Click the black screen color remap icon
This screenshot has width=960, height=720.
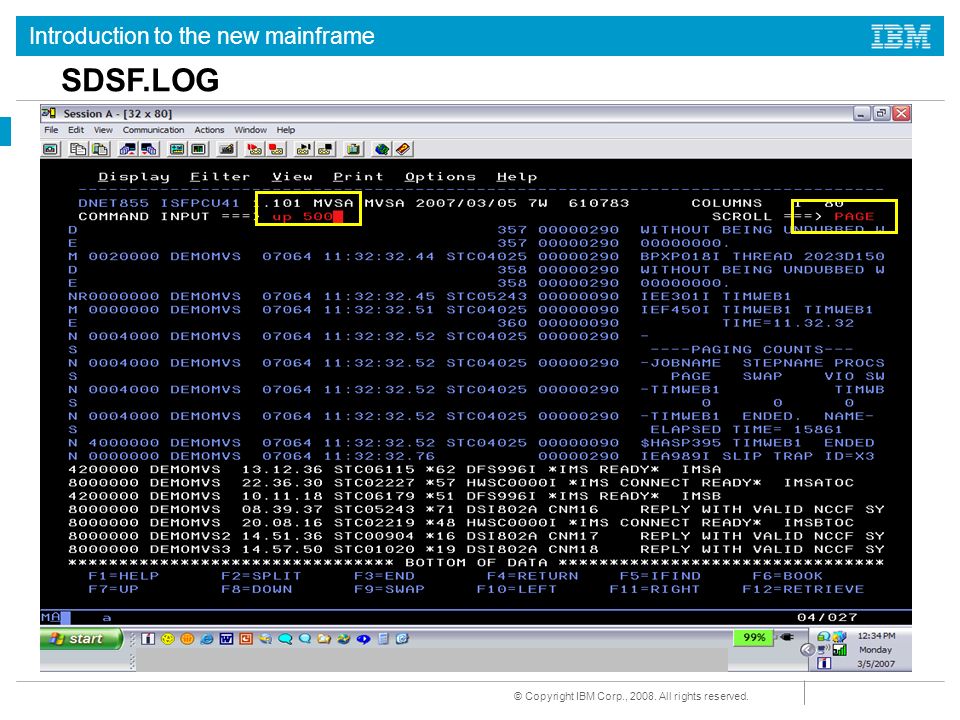click(x=198, y=149)
